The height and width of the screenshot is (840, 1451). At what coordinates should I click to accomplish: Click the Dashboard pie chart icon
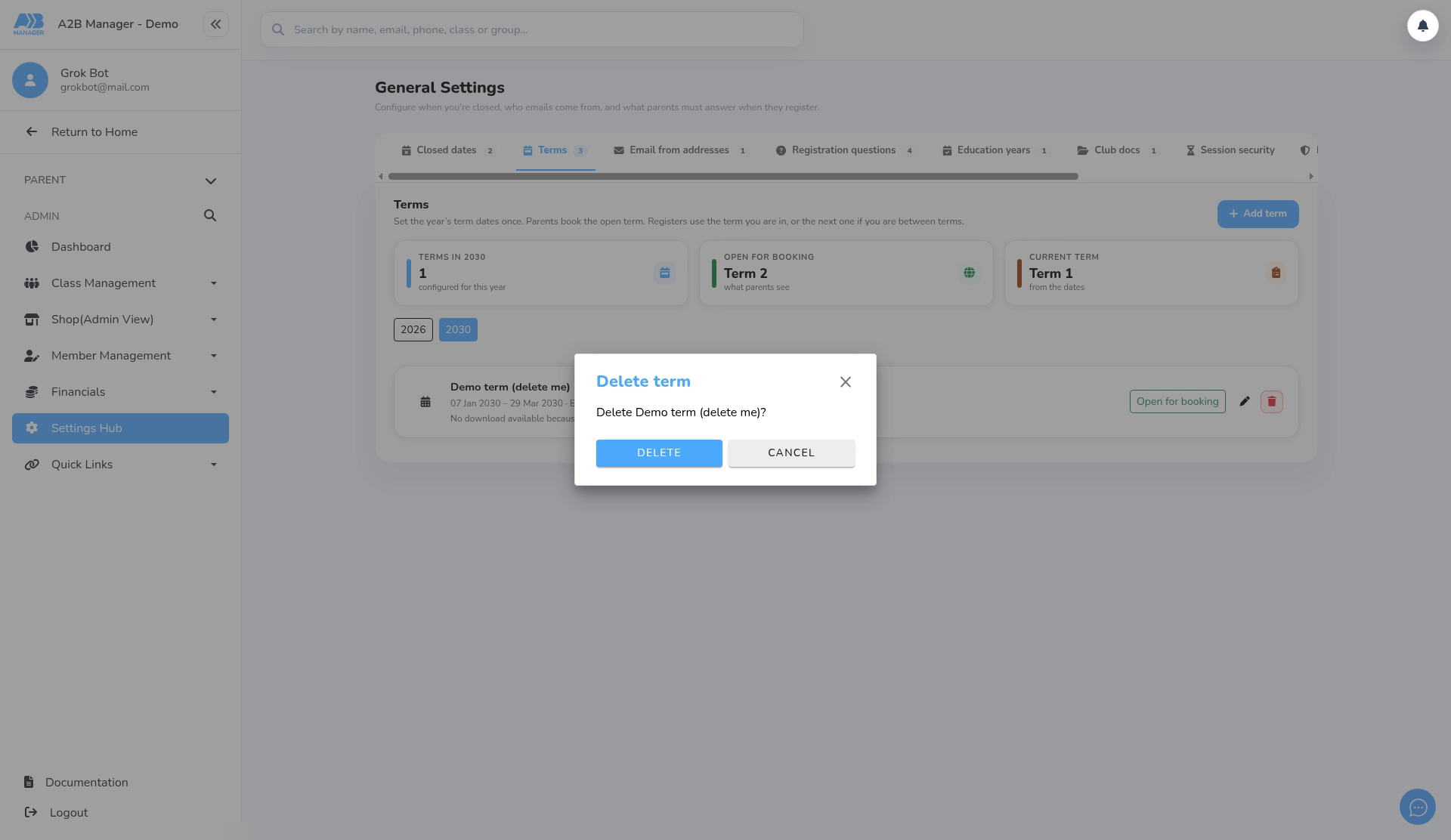[32, 247]
